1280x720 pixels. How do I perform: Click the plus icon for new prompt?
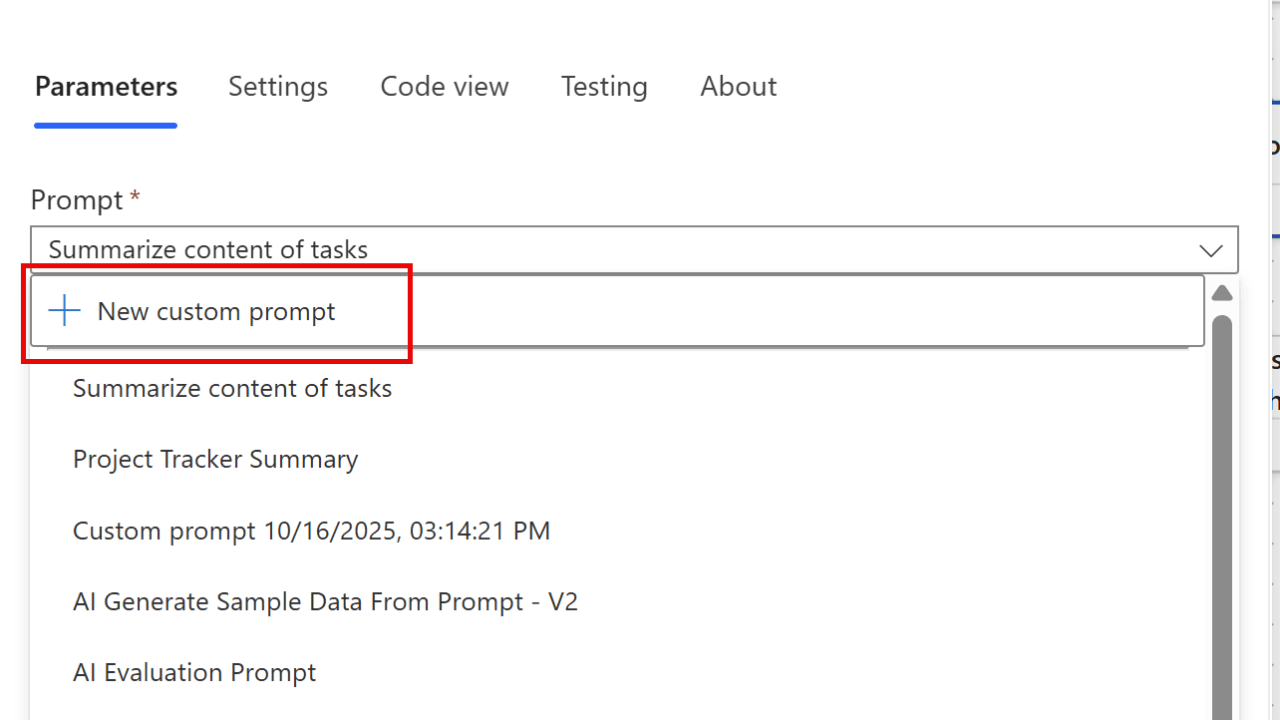(x=65, y=311)
